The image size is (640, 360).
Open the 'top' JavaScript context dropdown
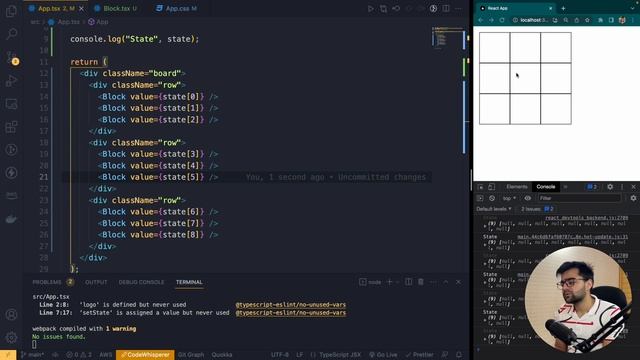[x=509, y=198]
